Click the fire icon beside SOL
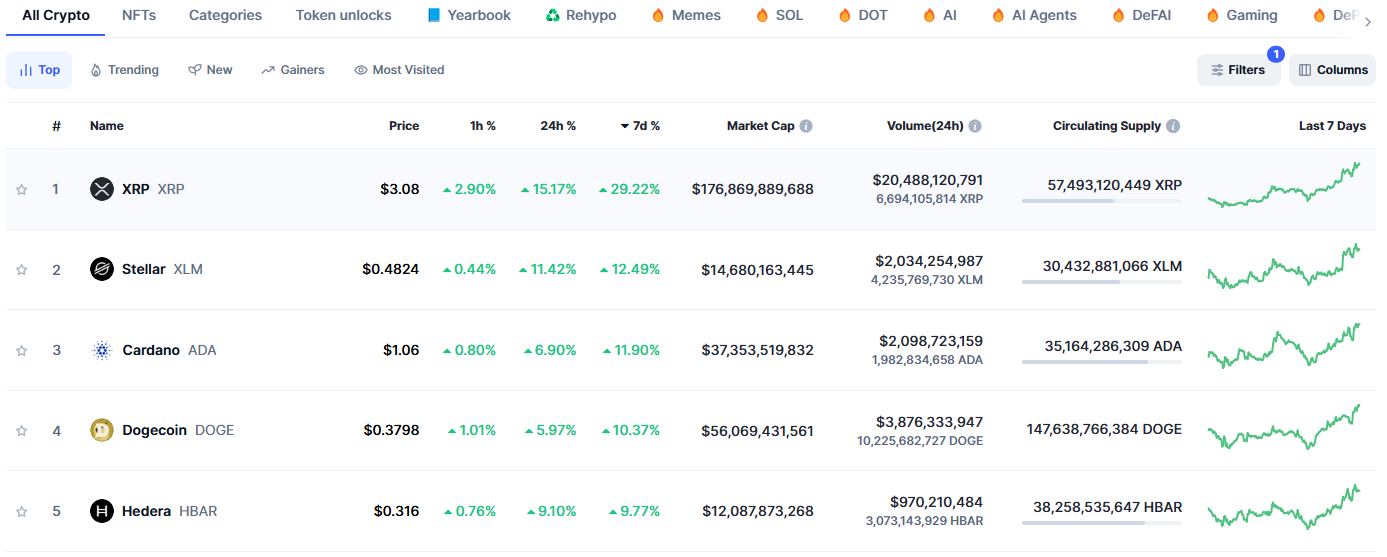Viewport: 1387px width, 557px height. pos(762,16)
